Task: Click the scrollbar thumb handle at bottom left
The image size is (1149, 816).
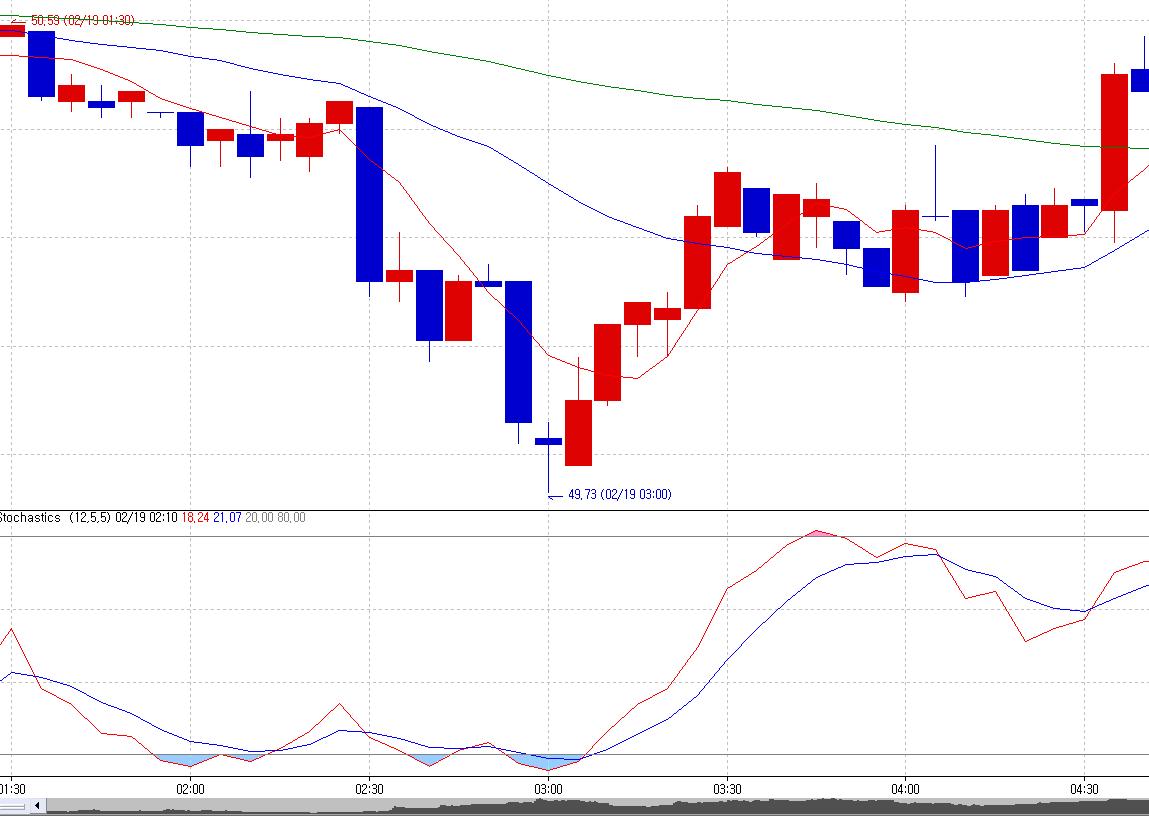Action: (16, 806)
